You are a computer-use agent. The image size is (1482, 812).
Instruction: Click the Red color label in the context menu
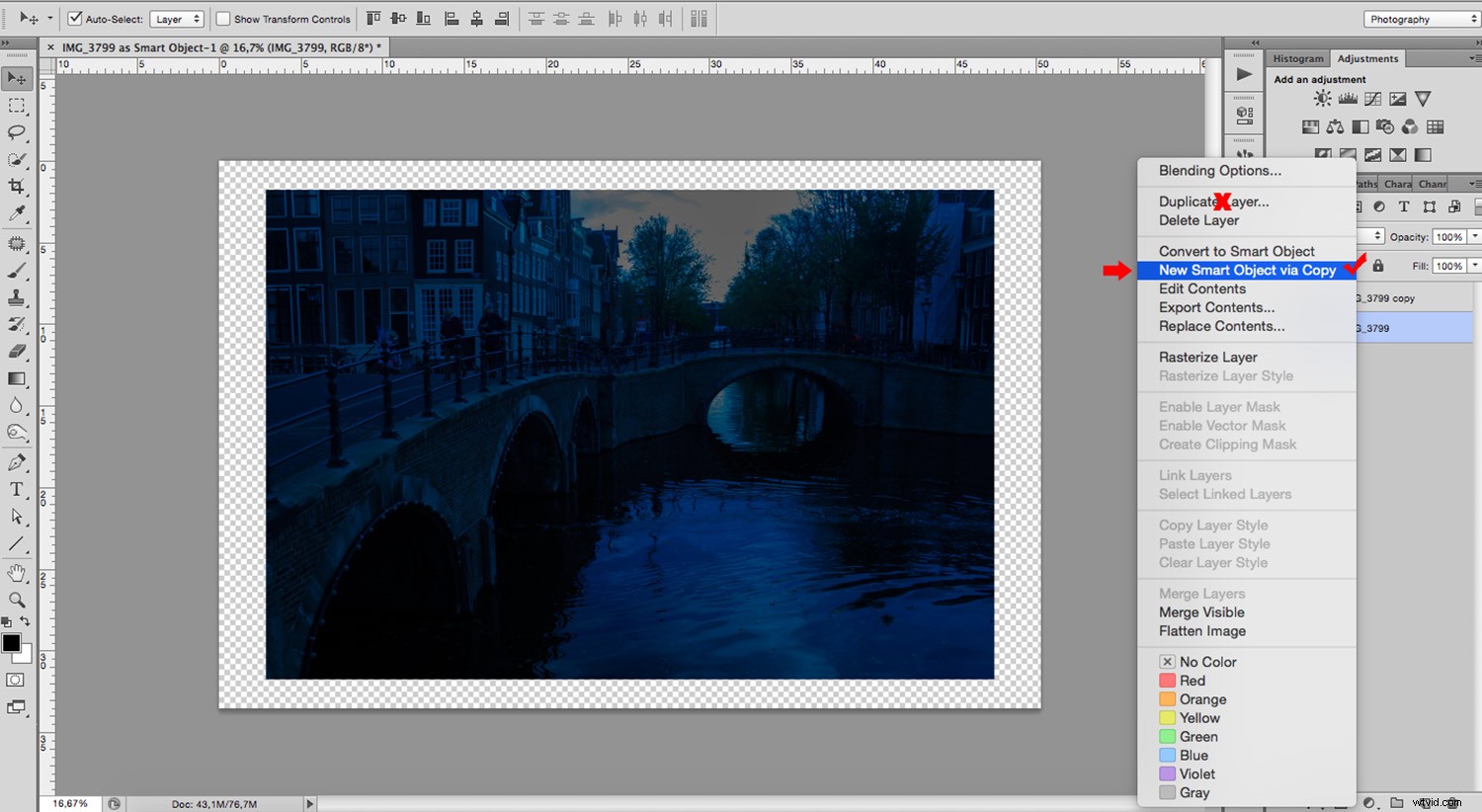1192,680
